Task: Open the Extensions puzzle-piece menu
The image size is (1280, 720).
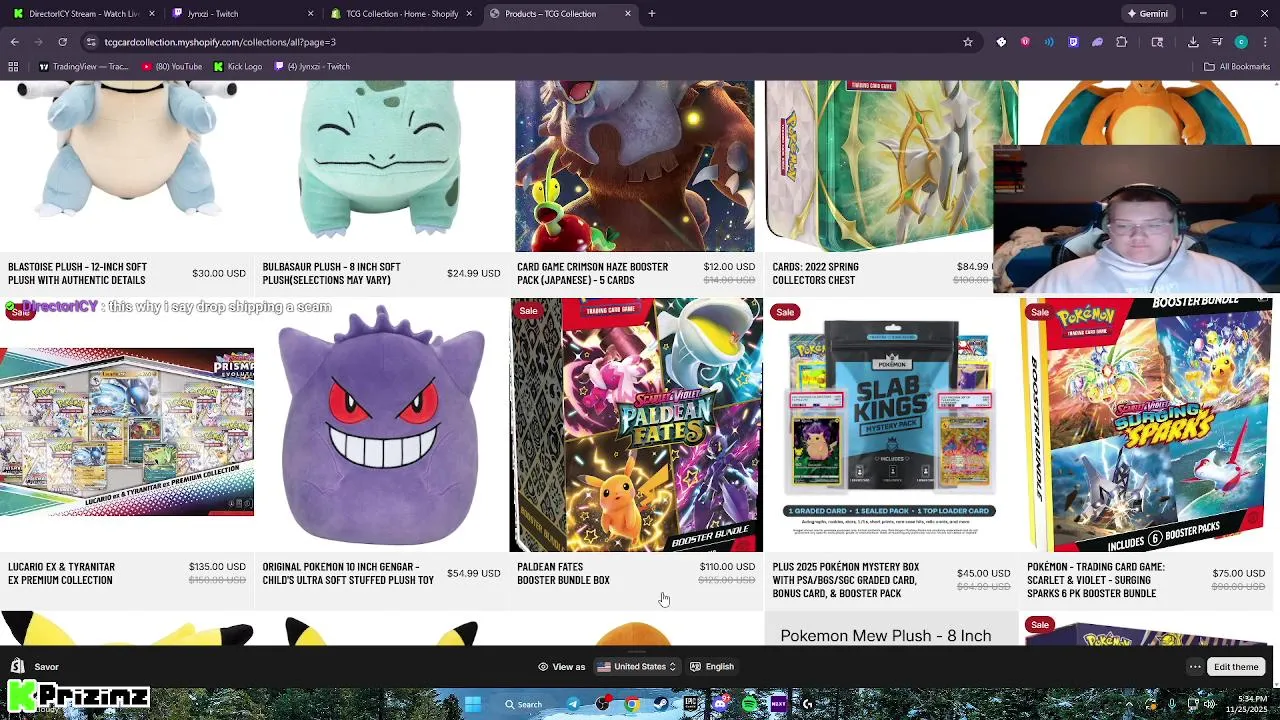Action: click(x=1121, y=42)
